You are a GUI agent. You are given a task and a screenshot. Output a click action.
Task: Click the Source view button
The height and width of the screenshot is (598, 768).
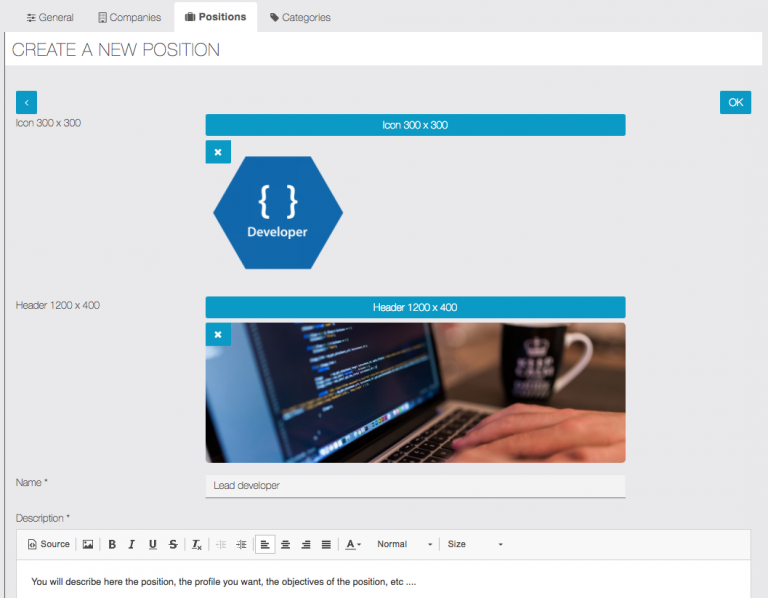click(x=49, y=544)
